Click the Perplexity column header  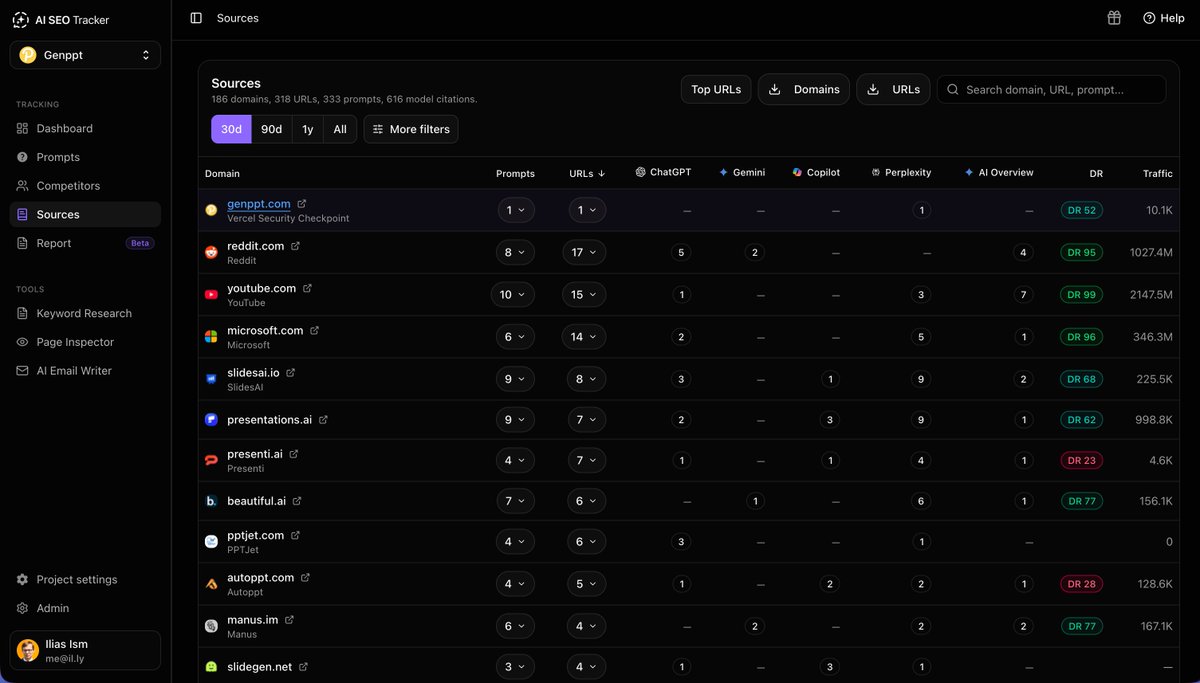pyautogui.click(x=901, y=172)
